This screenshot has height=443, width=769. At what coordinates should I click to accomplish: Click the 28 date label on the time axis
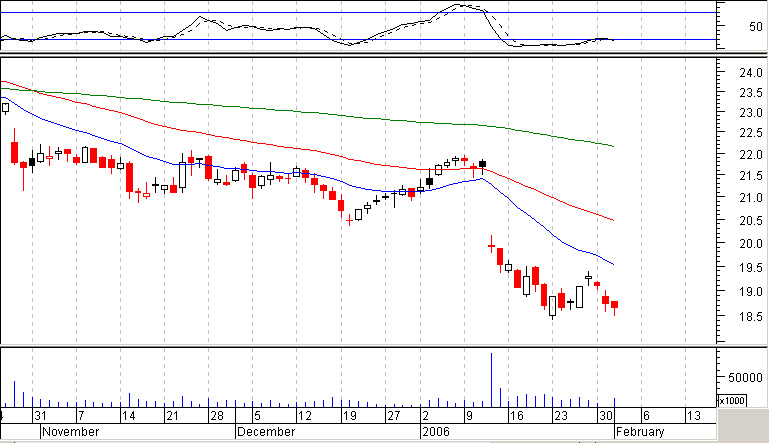[217, 416]
